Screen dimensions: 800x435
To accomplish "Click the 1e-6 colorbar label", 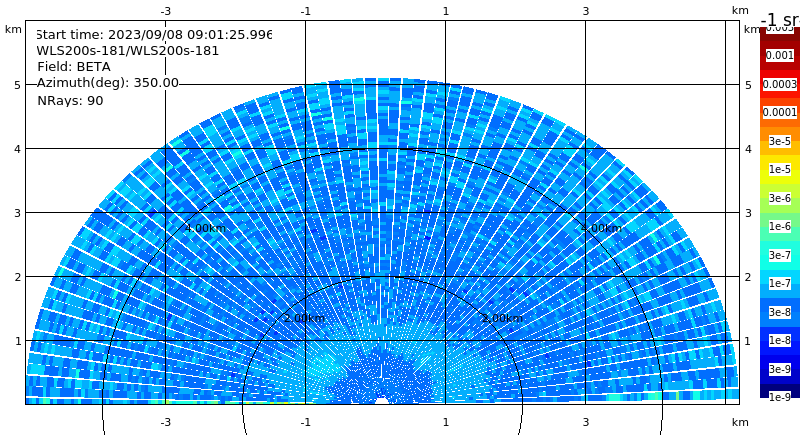I will (x=780, y=226).
